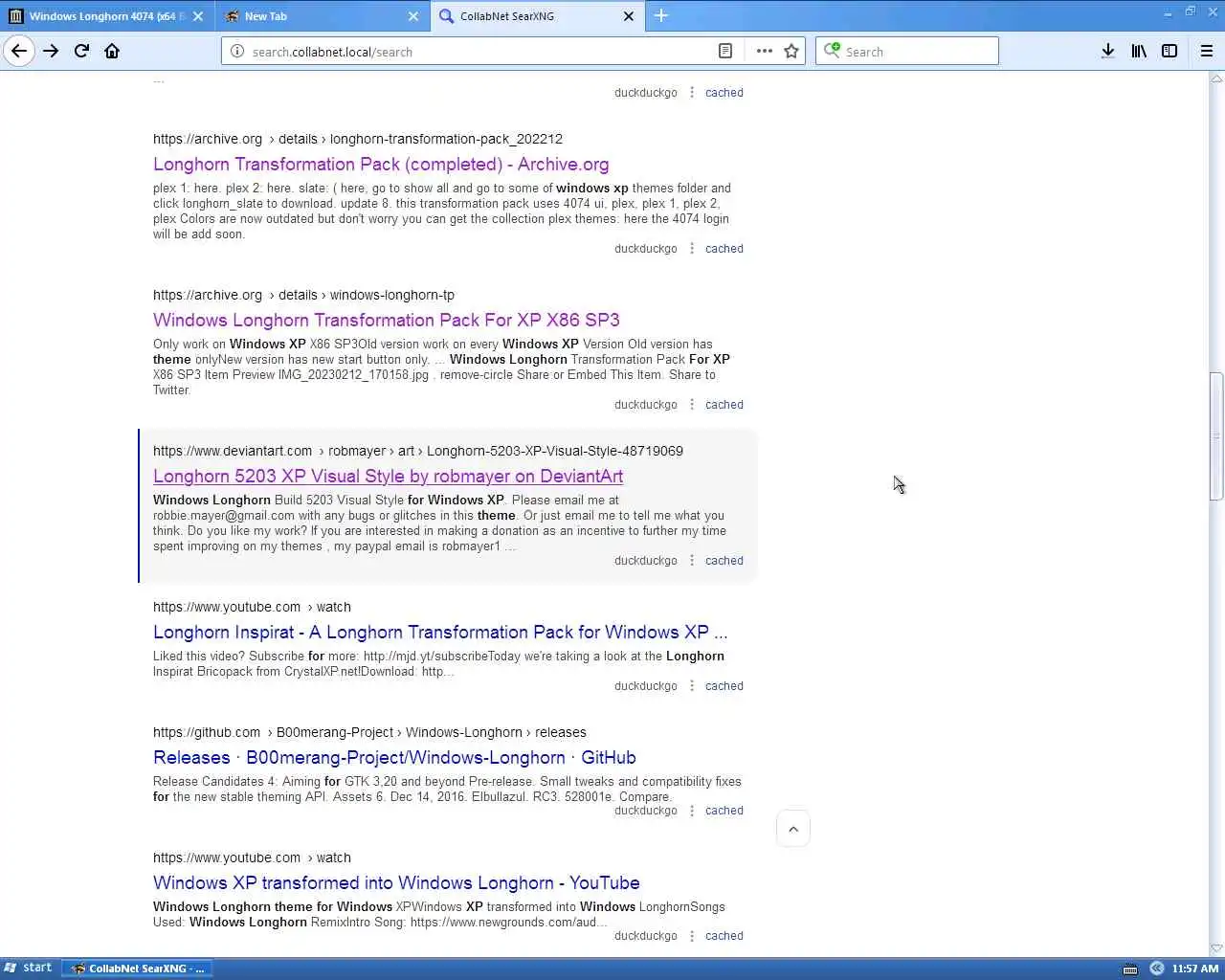
Task: Open cached link for Longhorn Transformation Pack
Action: [x=724, y=249]
